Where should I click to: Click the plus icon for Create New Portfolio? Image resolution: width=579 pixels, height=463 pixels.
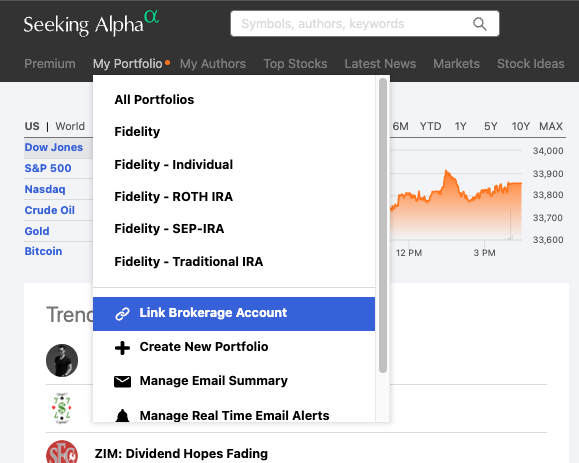(122, 348)
